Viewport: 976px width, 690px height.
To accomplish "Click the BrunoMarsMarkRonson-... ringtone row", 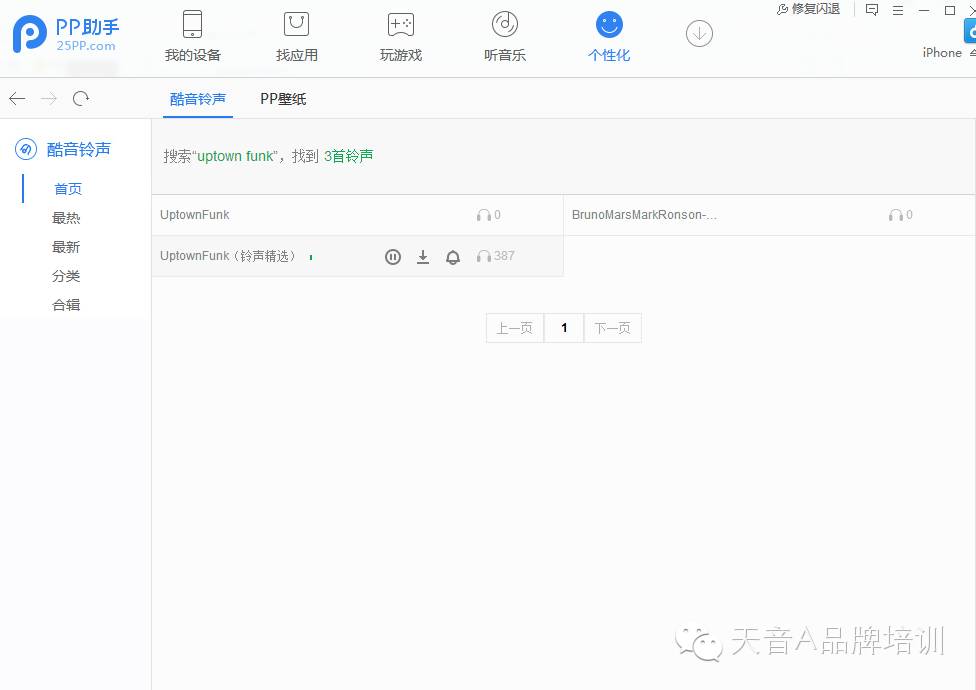I will [x=769, y=215].
